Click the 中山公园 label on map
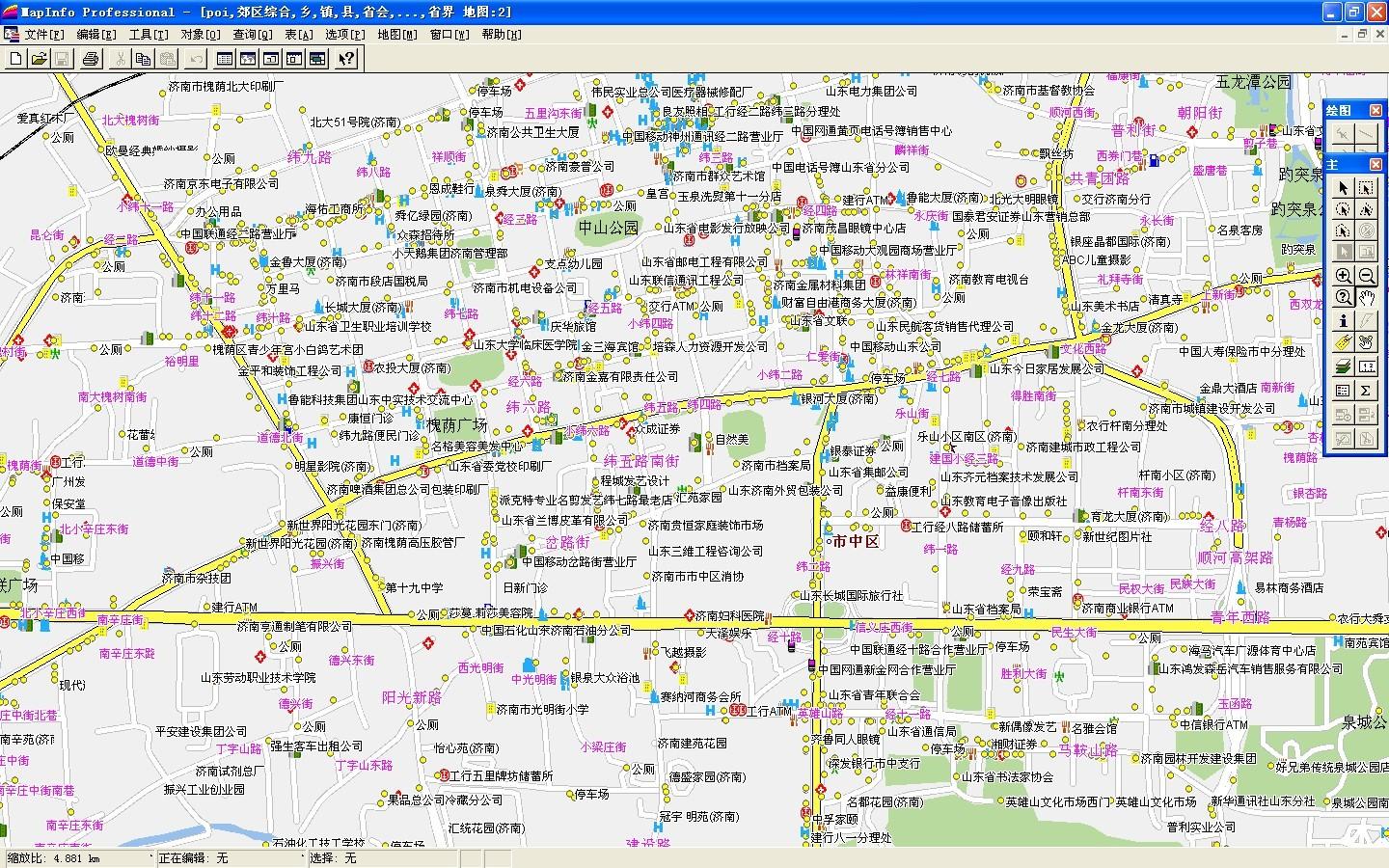 [608, 229]
